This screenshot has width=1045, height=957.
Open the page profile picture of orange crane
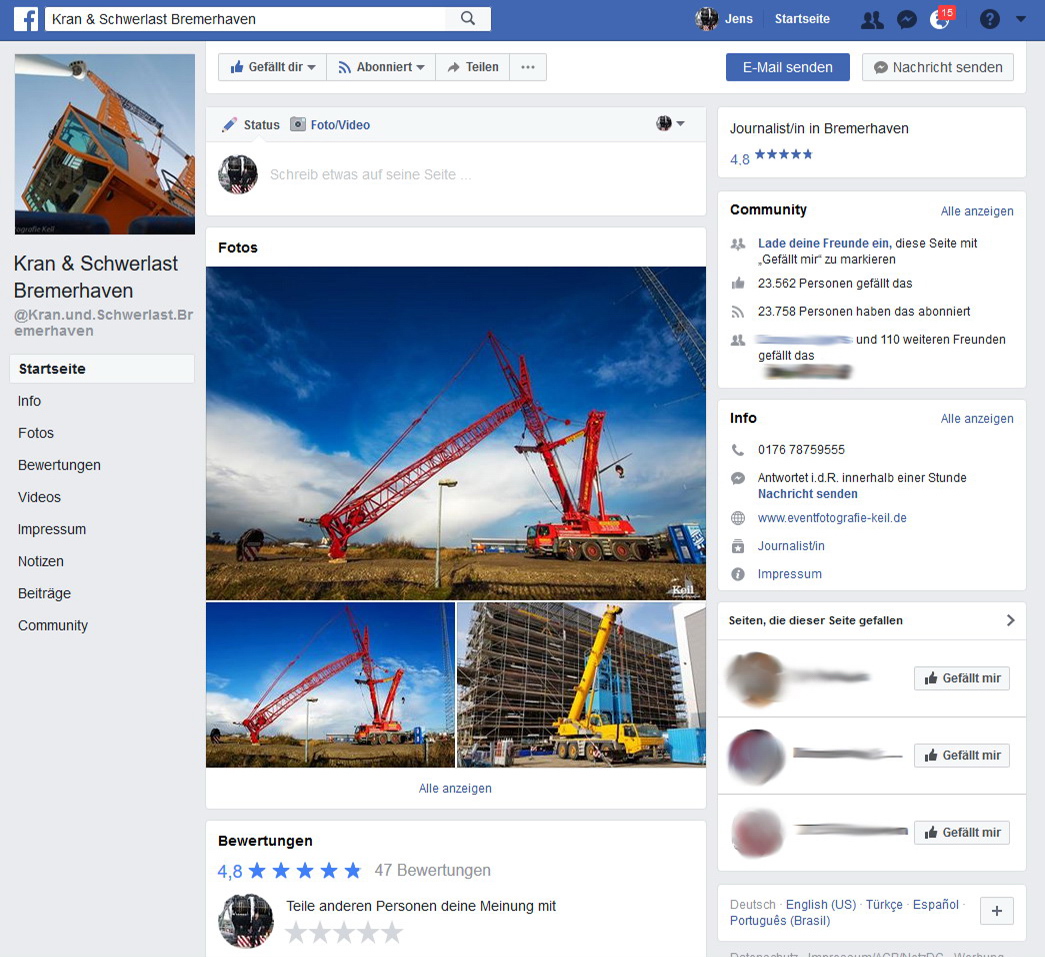click(105, 144)
